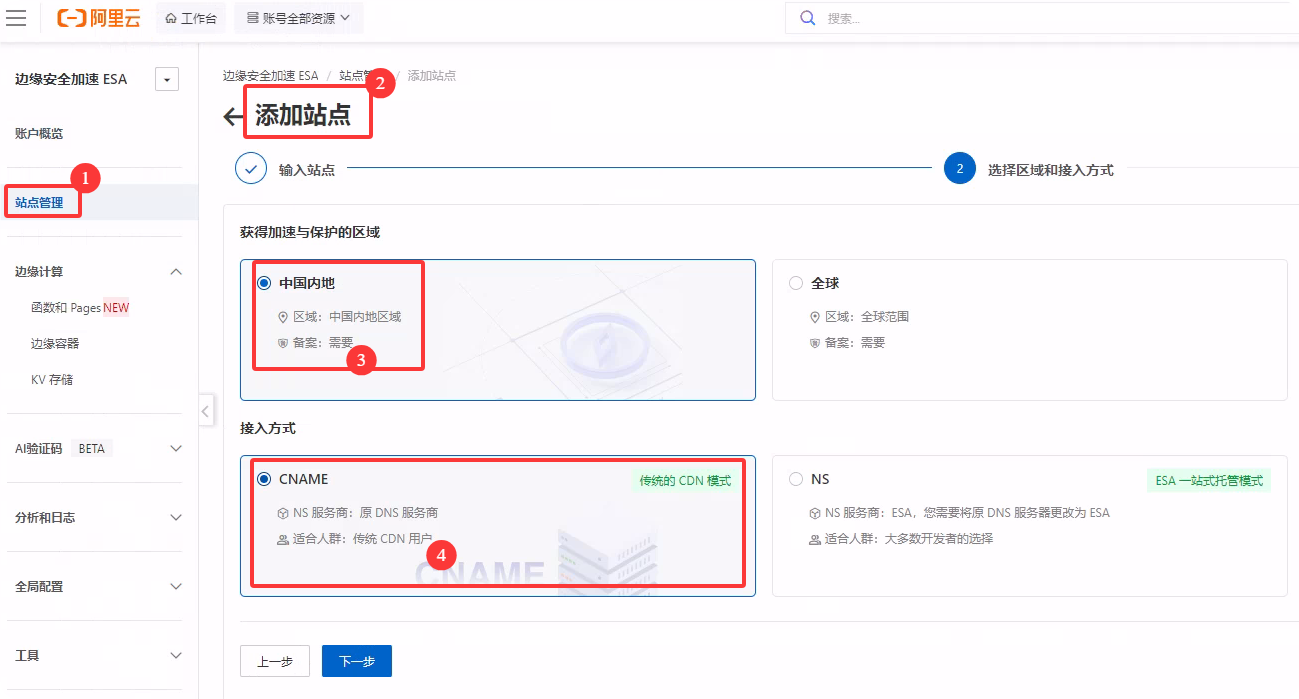1299x699 pixels.
Task: Open the hamburger navigation menu
Action: pos(17,18)
